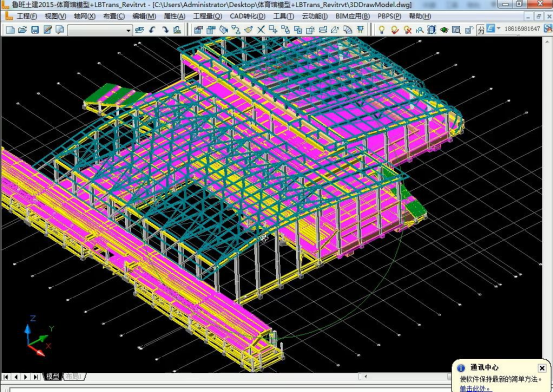The width and height of the screenshot is (553, 392).
Task: Open the 工具(T) menu
Action: [x=284, y=16]
